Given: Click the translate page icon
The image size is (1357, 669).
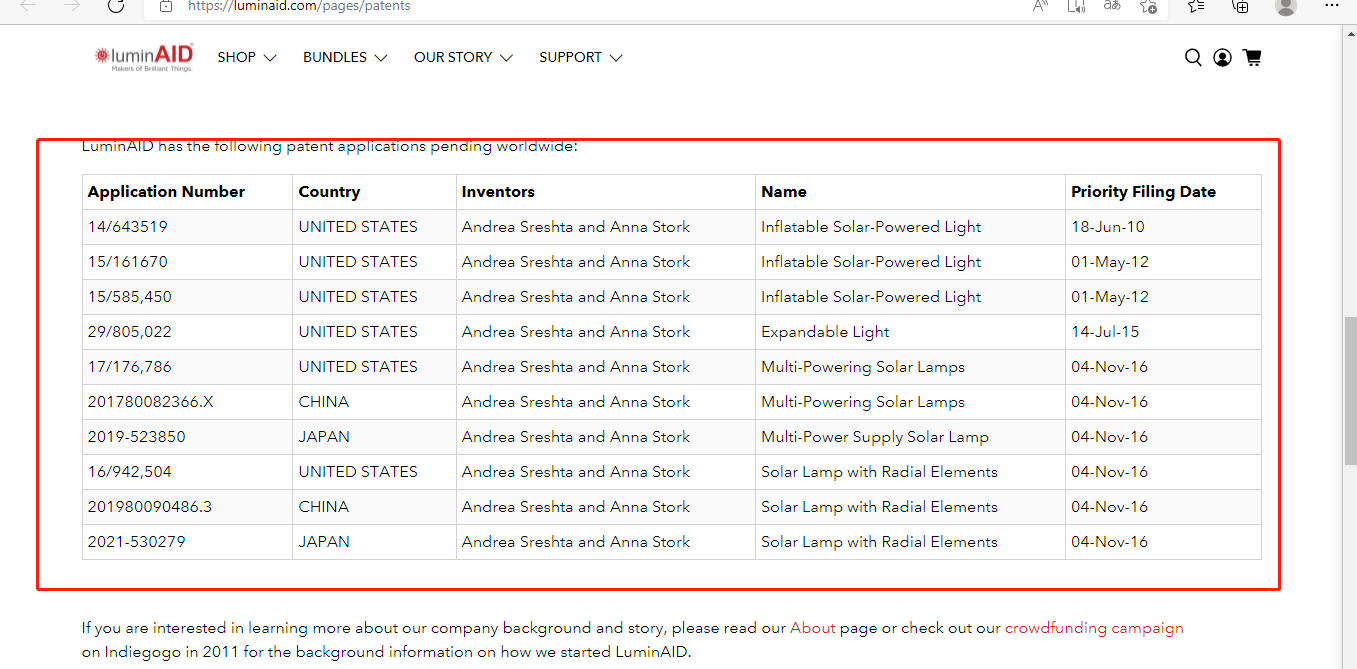Looking at the screenshot, I should pos(1112,6).
